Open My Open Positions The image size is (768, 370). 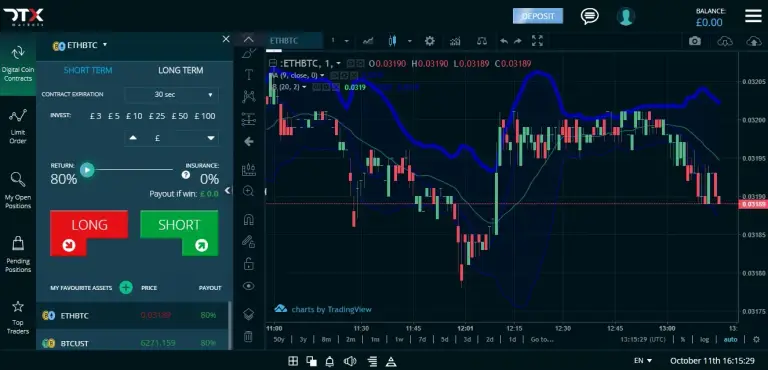18,190
